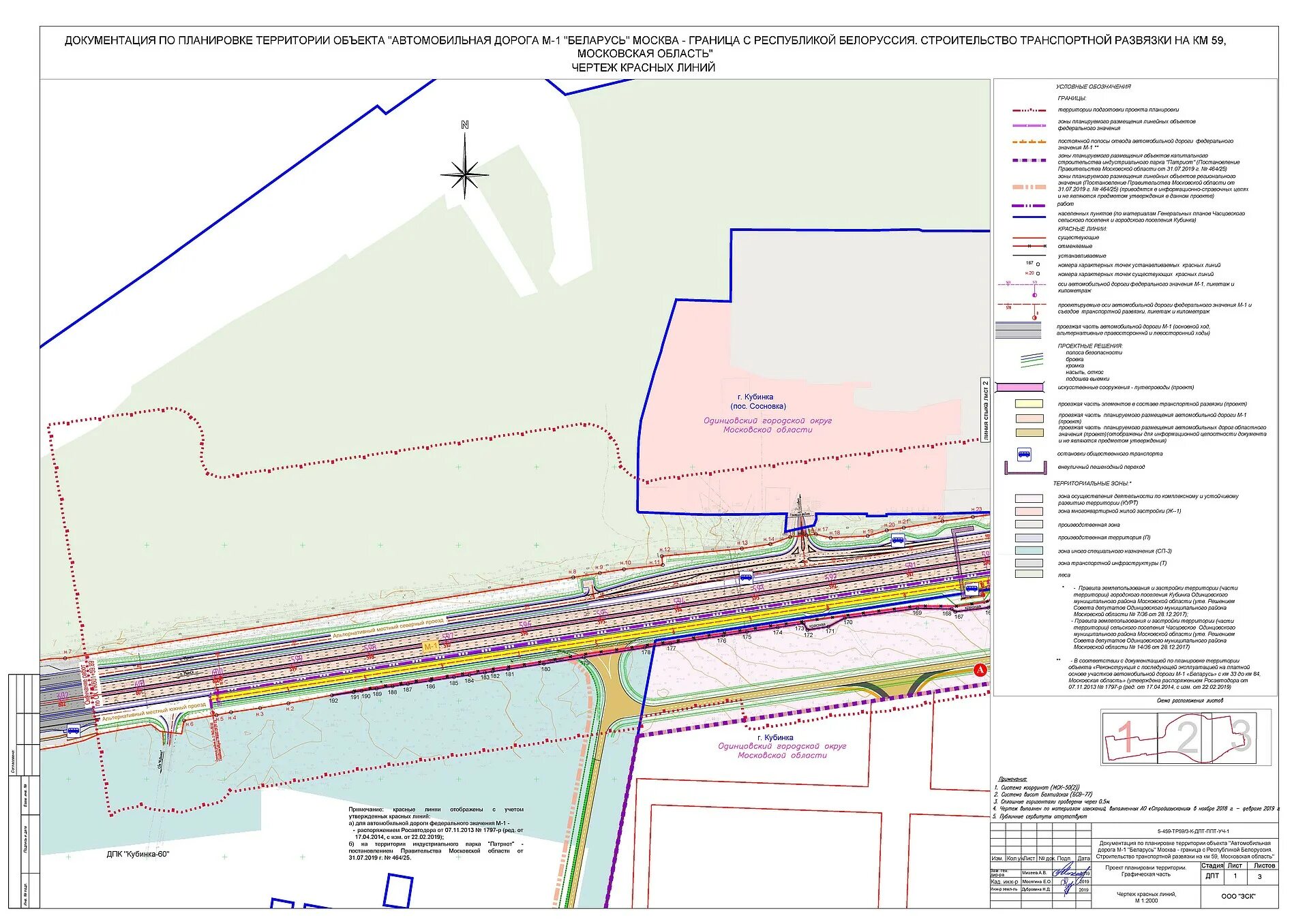This screenshot has width=1309, height=924.
Task: Click the legend safety-strip green and blue lines symbol
Action: pos(1032,359)
